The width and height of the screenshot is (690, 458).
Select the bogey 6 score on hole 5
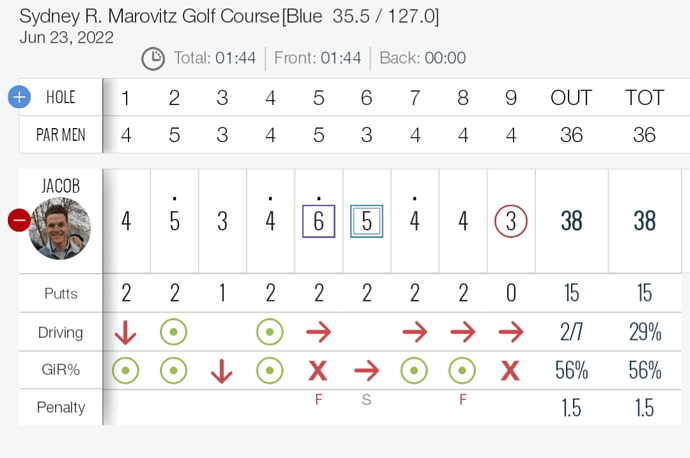point(318,220)
